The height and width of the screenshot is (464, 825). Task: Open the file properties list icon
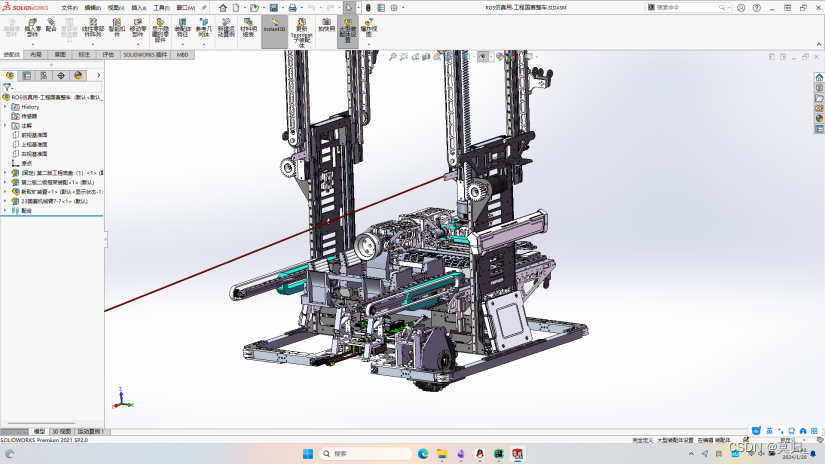(x=381, y=8)
